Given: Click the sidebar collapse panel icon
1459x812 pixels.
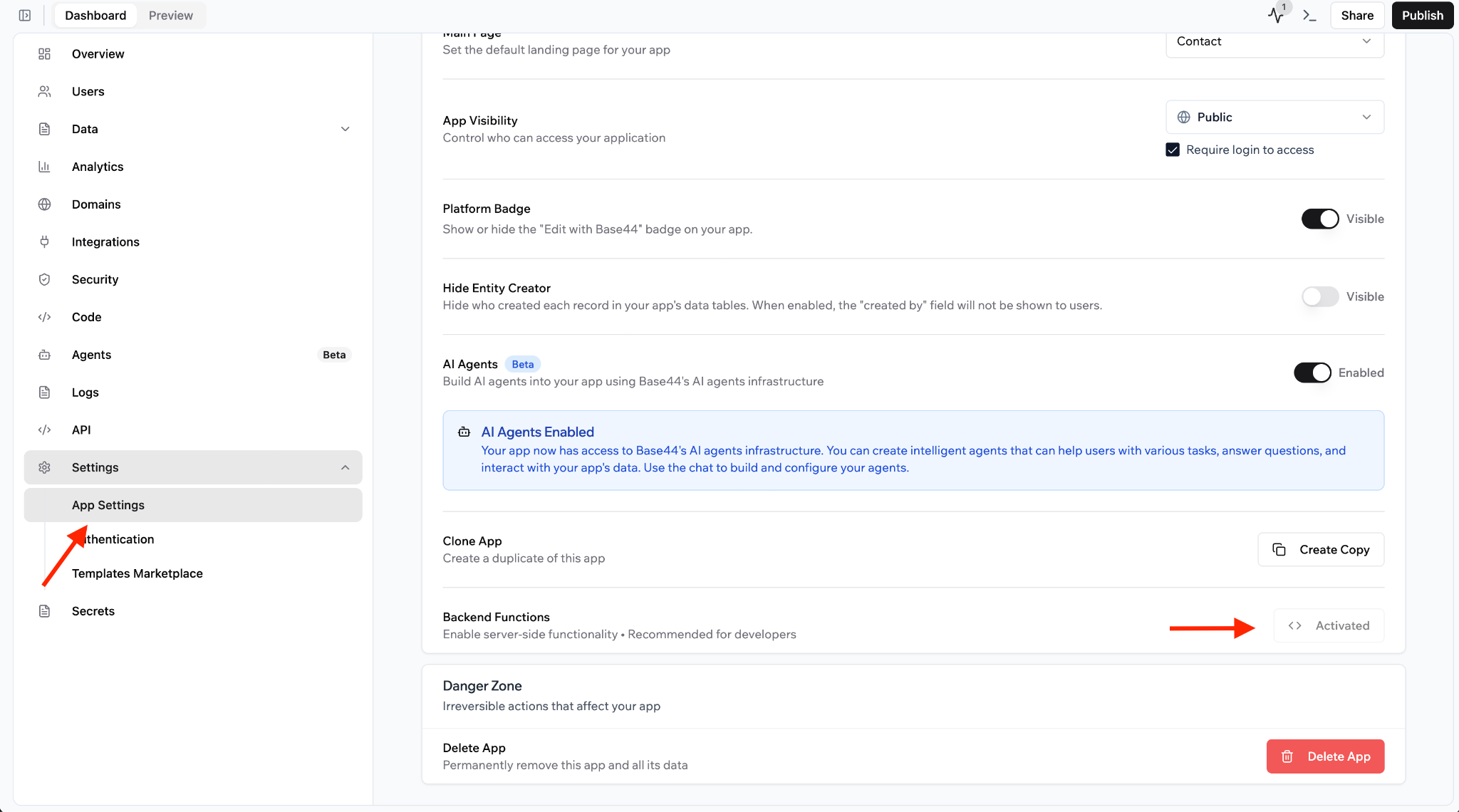Looking at the screenshot, I should coord(25,15).
